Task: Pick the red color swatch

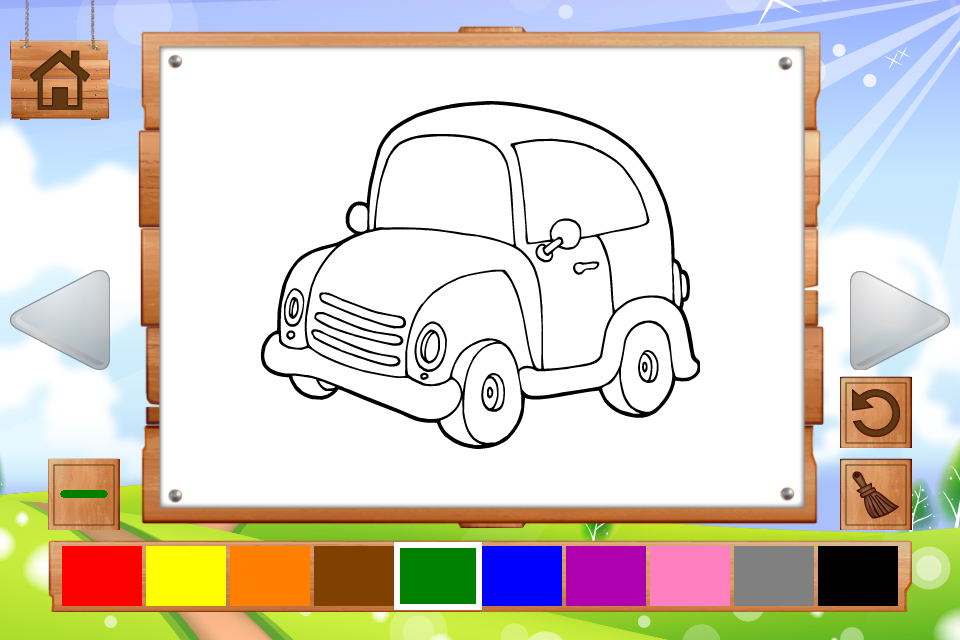Action: [x=102, y=576]
